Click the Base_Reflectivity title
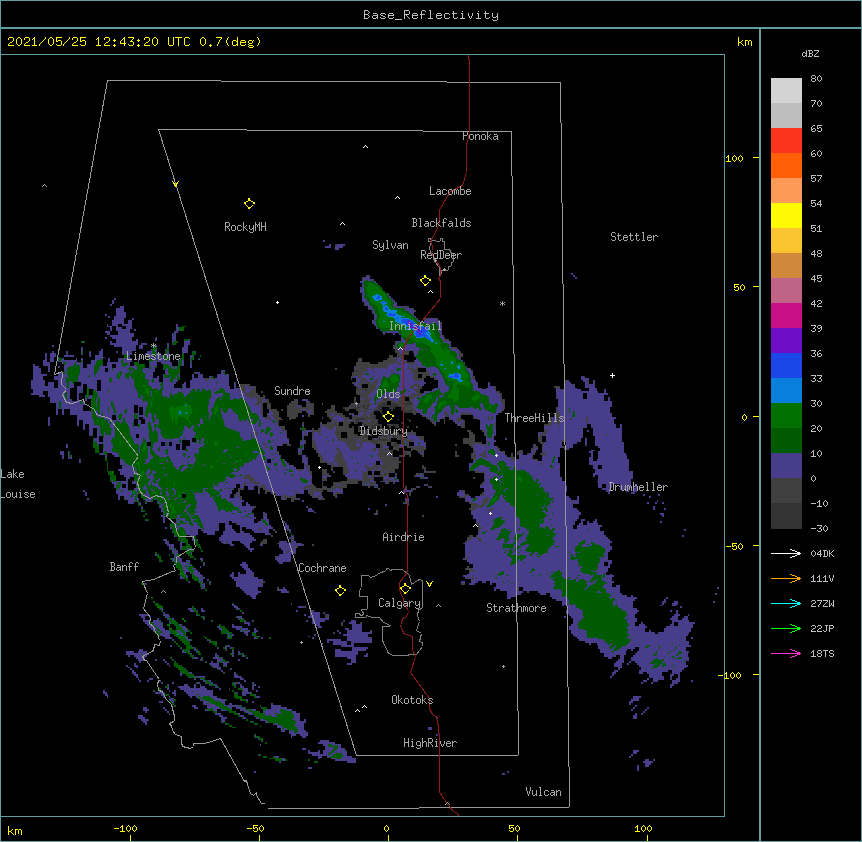 click(431, 15)
